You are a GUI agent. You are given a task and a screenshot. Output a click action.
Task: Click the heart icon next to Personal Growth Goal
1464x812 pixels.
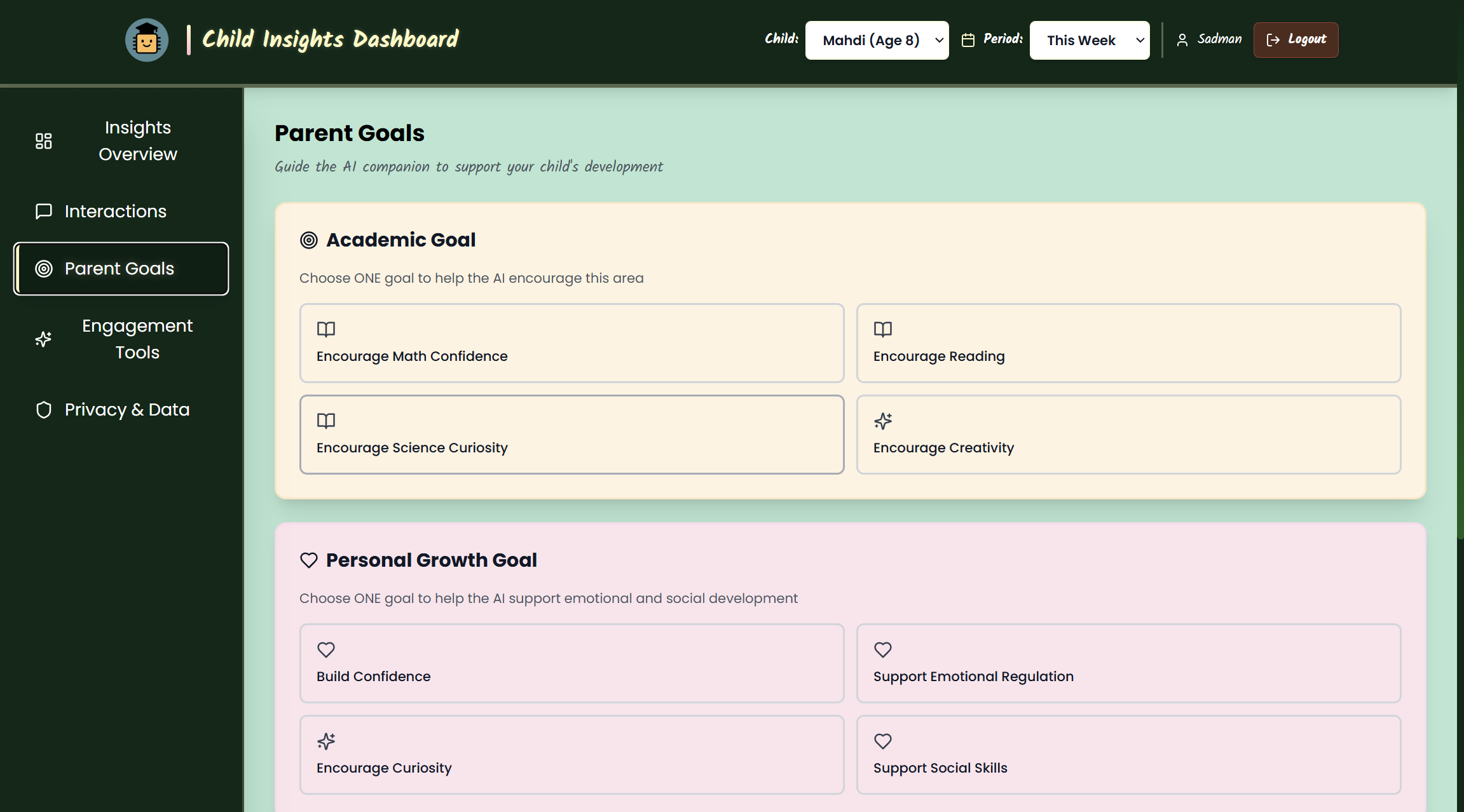[309, 560]
